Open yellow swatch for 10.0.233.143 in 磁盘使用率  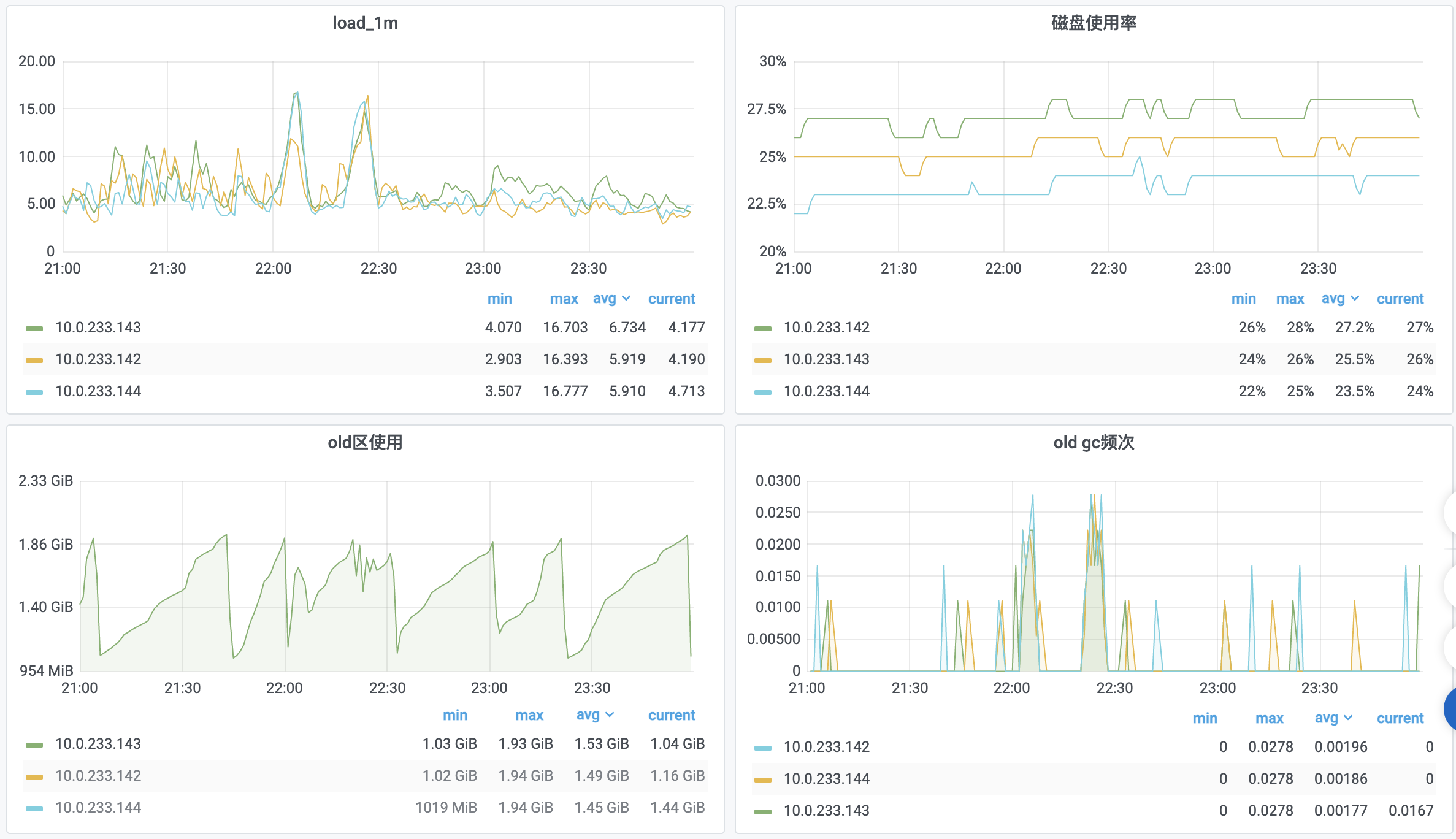763,360
